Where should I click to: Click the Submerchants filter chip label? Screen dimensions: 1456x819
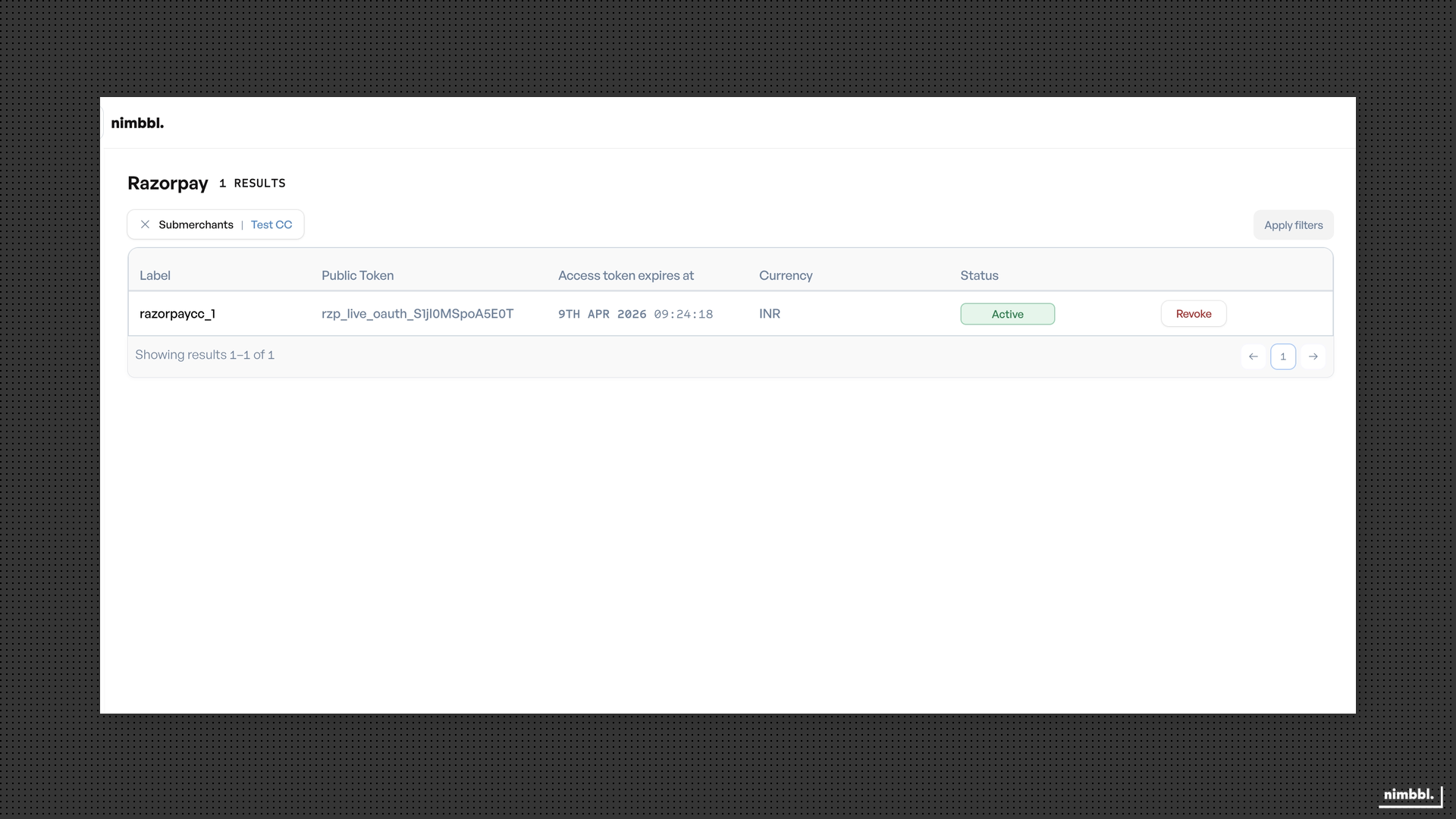196,224
